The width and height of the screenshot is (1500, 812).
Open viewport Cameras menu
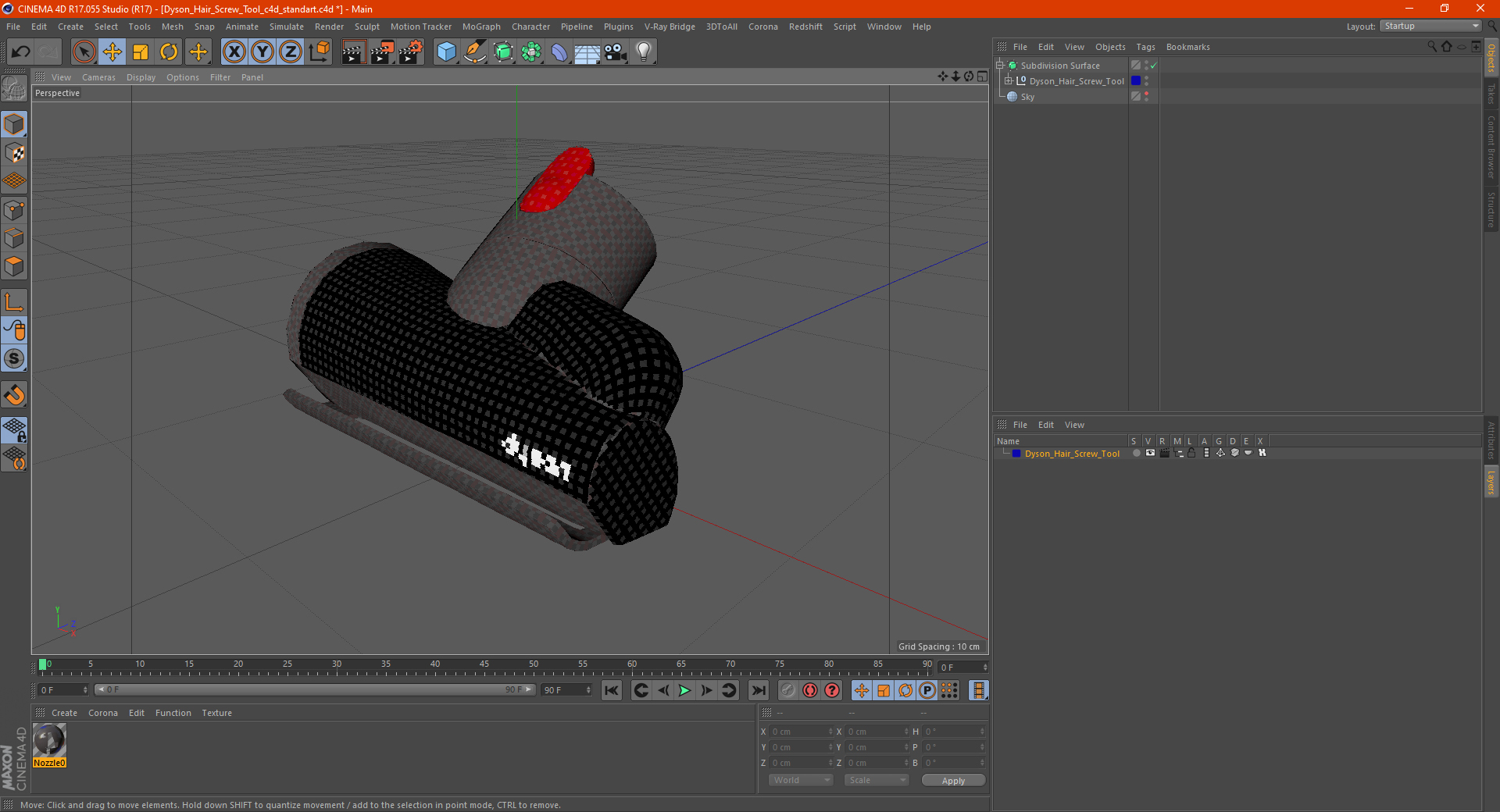click(x=98, y=77)
